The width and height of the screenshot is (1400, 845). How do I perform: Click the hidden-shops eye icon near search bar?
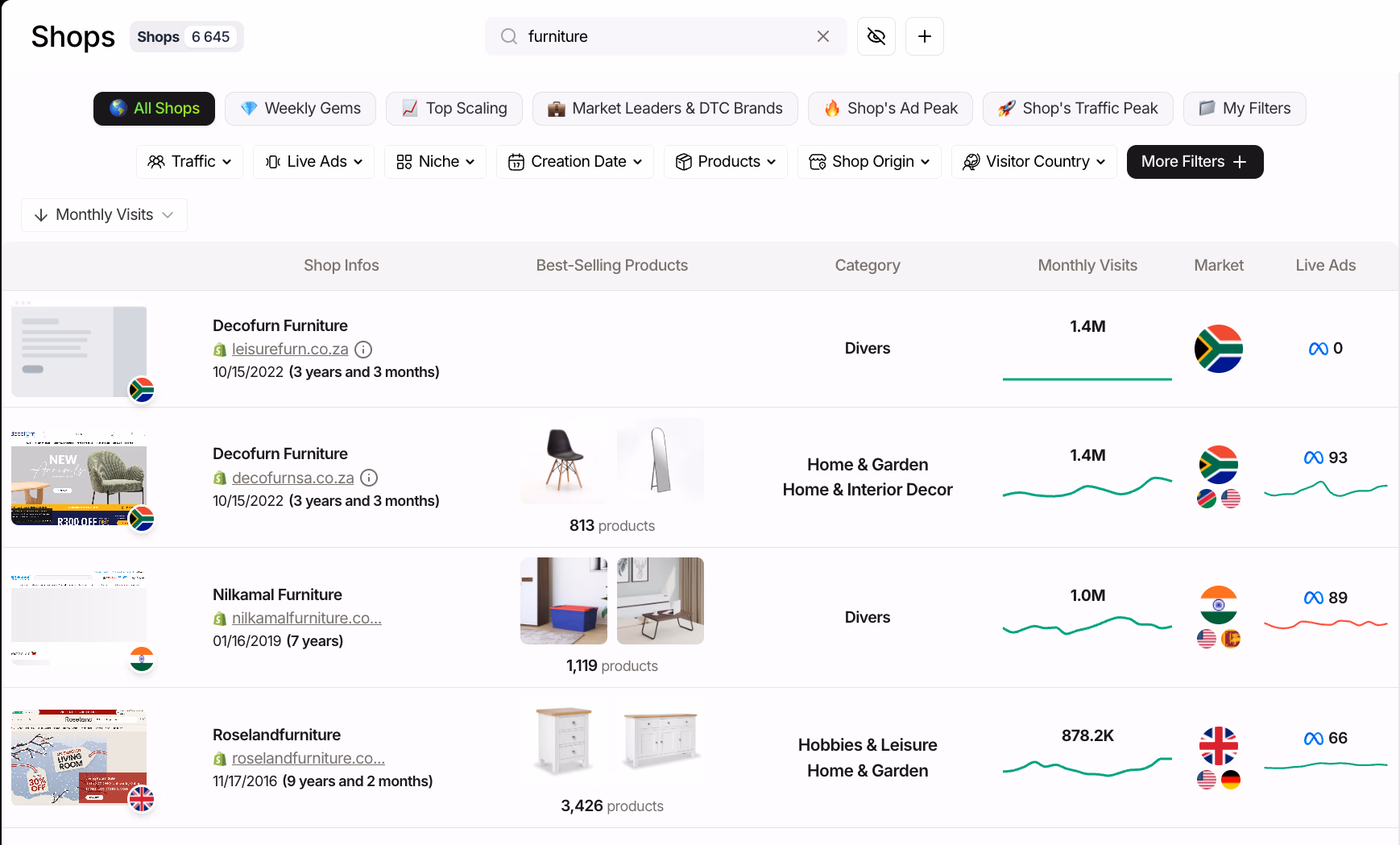click(876, 36)
